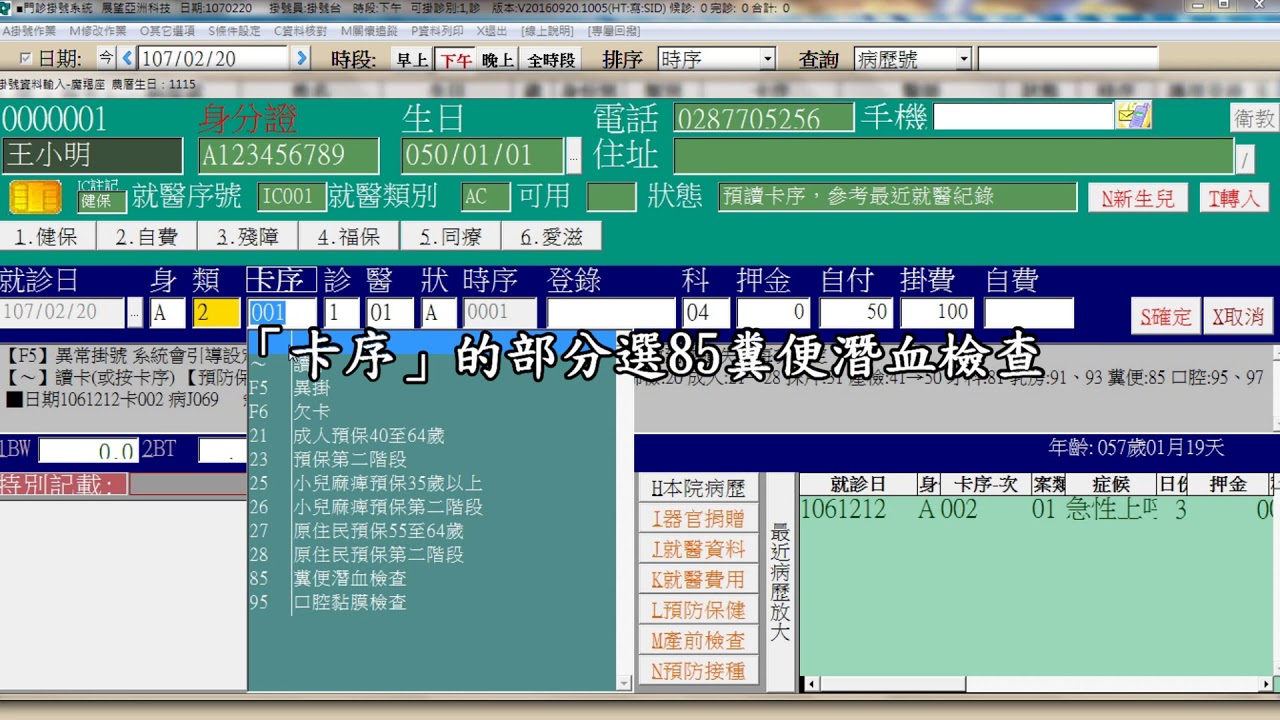Select 25 小兒麻痺預保35歲以上
Image resolution: width=1280 pixels, height=720 pixels.
[x=432, y=483]
